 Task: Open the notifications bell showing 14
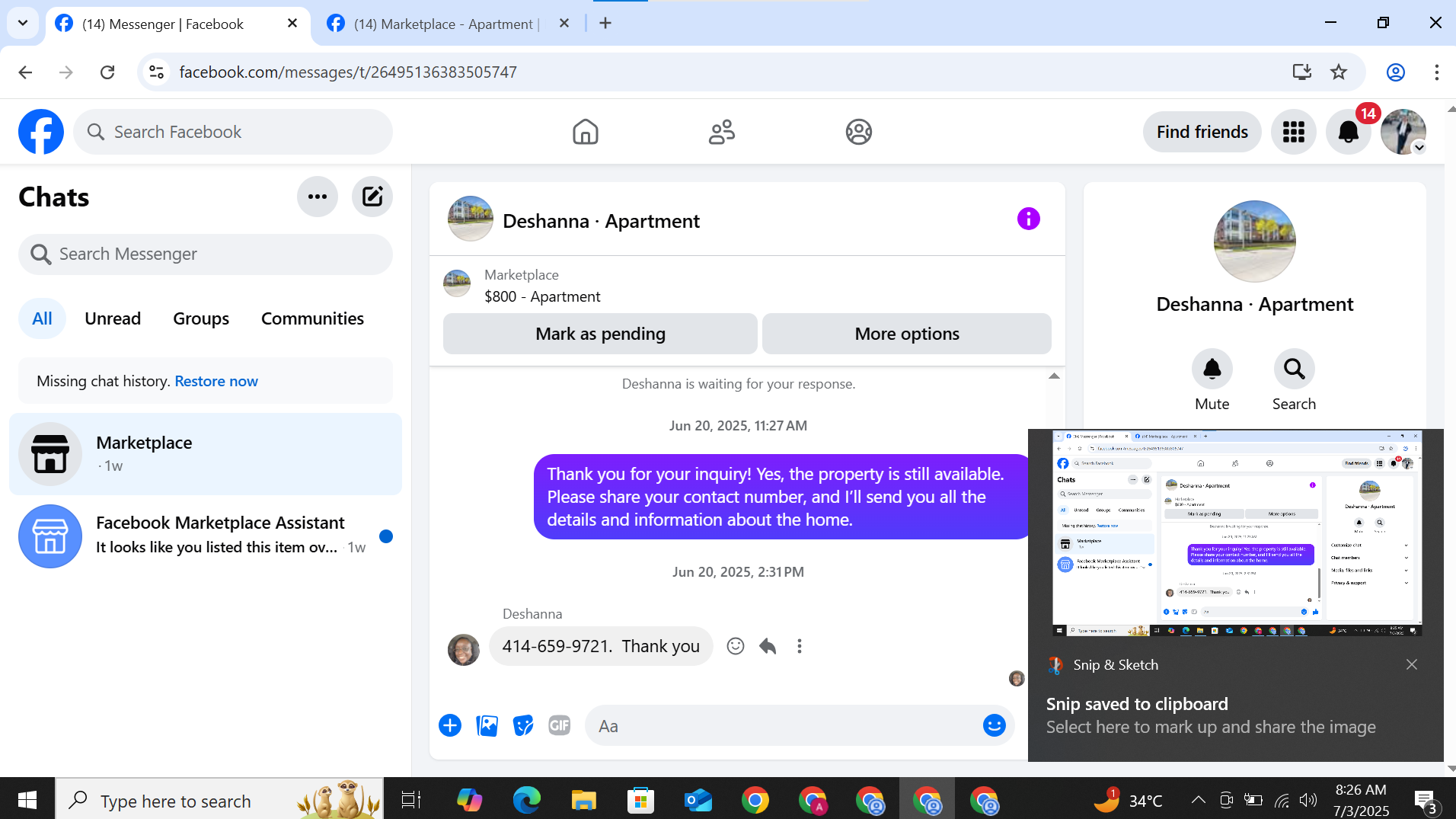tap(1348, 132)
